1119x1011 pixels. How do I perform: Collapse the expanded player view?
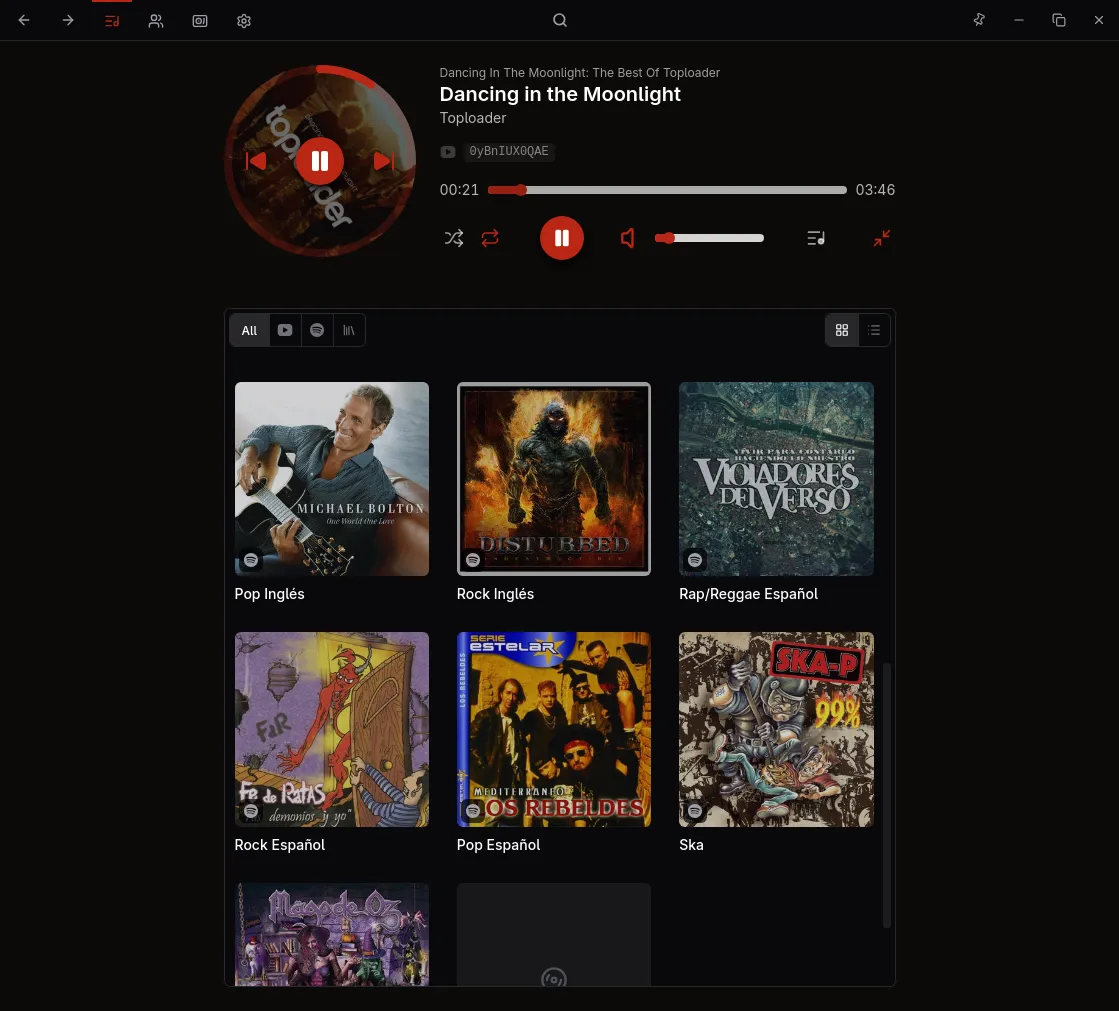pyautogui.click(x=881, y=238)
